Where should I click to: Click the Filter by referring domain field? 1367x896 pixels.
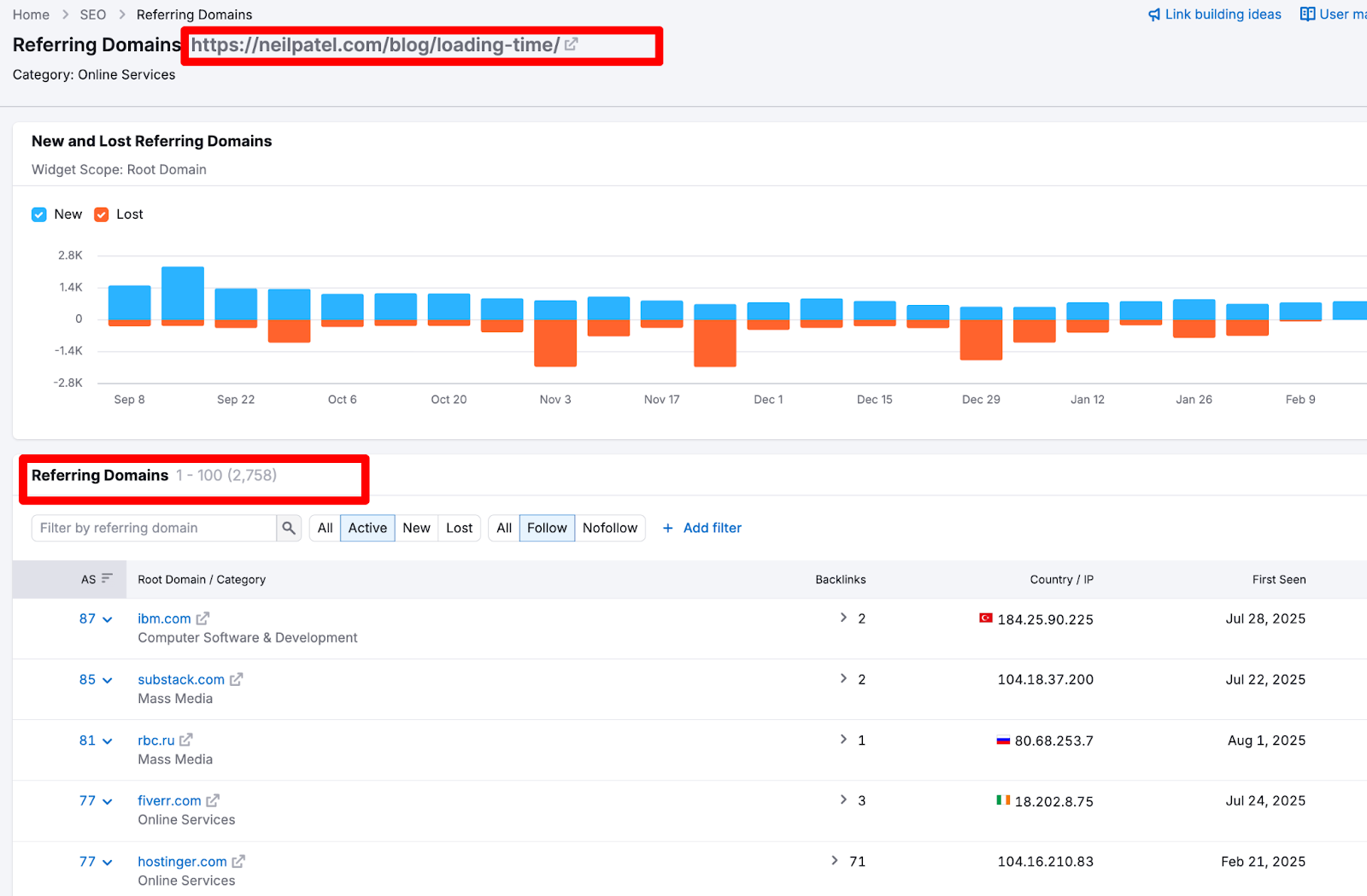click(154, 528)
